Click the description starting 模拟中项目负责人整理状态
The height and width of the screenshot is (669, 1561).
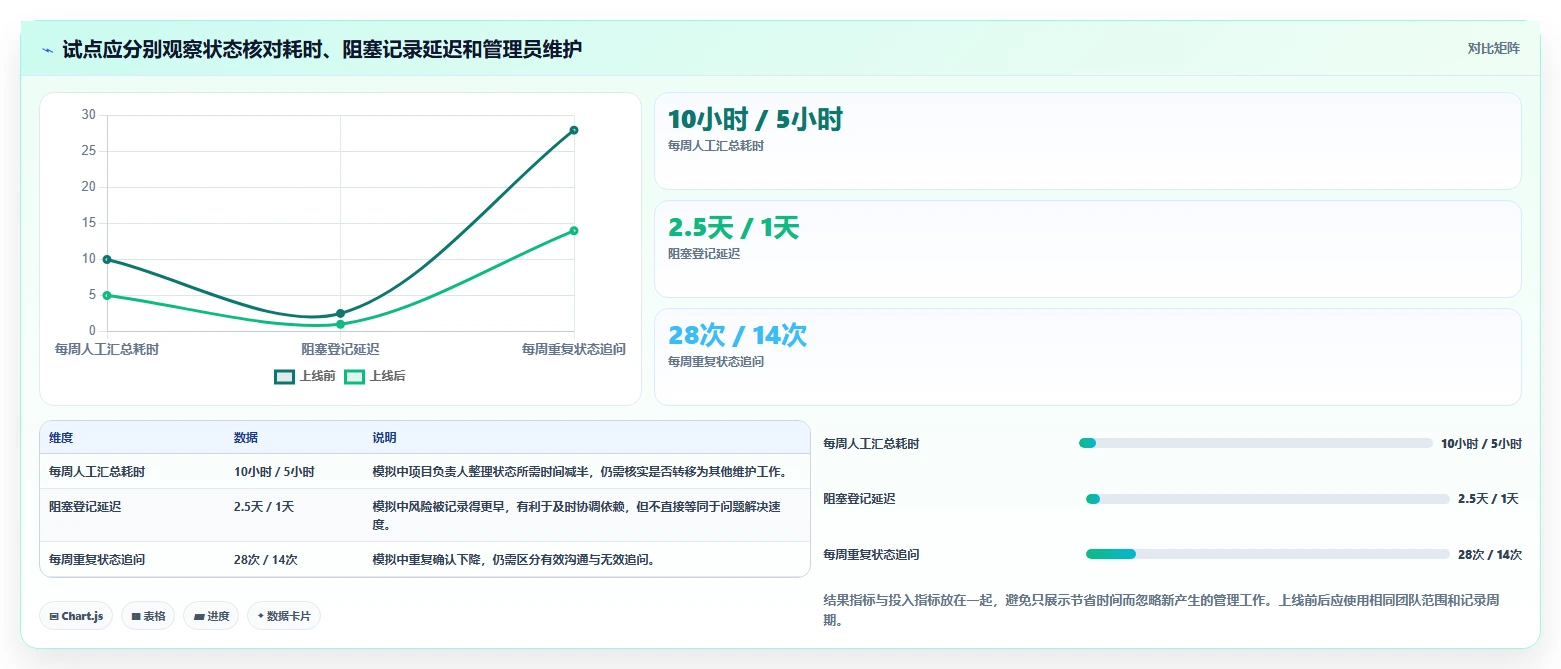[x=580, y=472]
